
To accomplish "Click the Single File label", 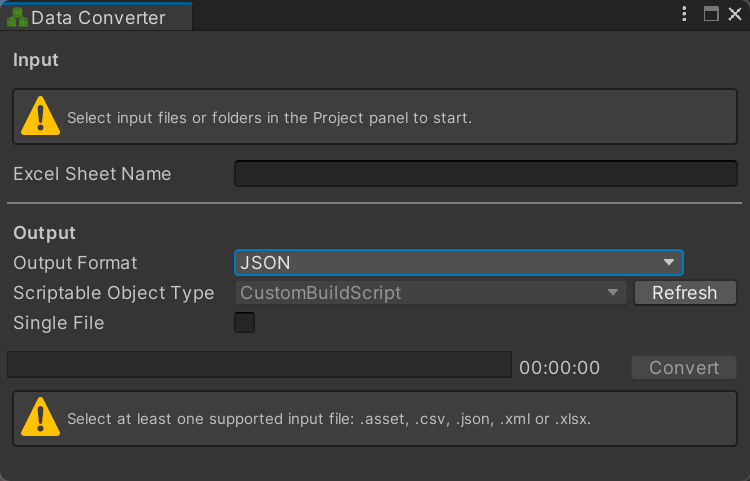I will point(59,323).
